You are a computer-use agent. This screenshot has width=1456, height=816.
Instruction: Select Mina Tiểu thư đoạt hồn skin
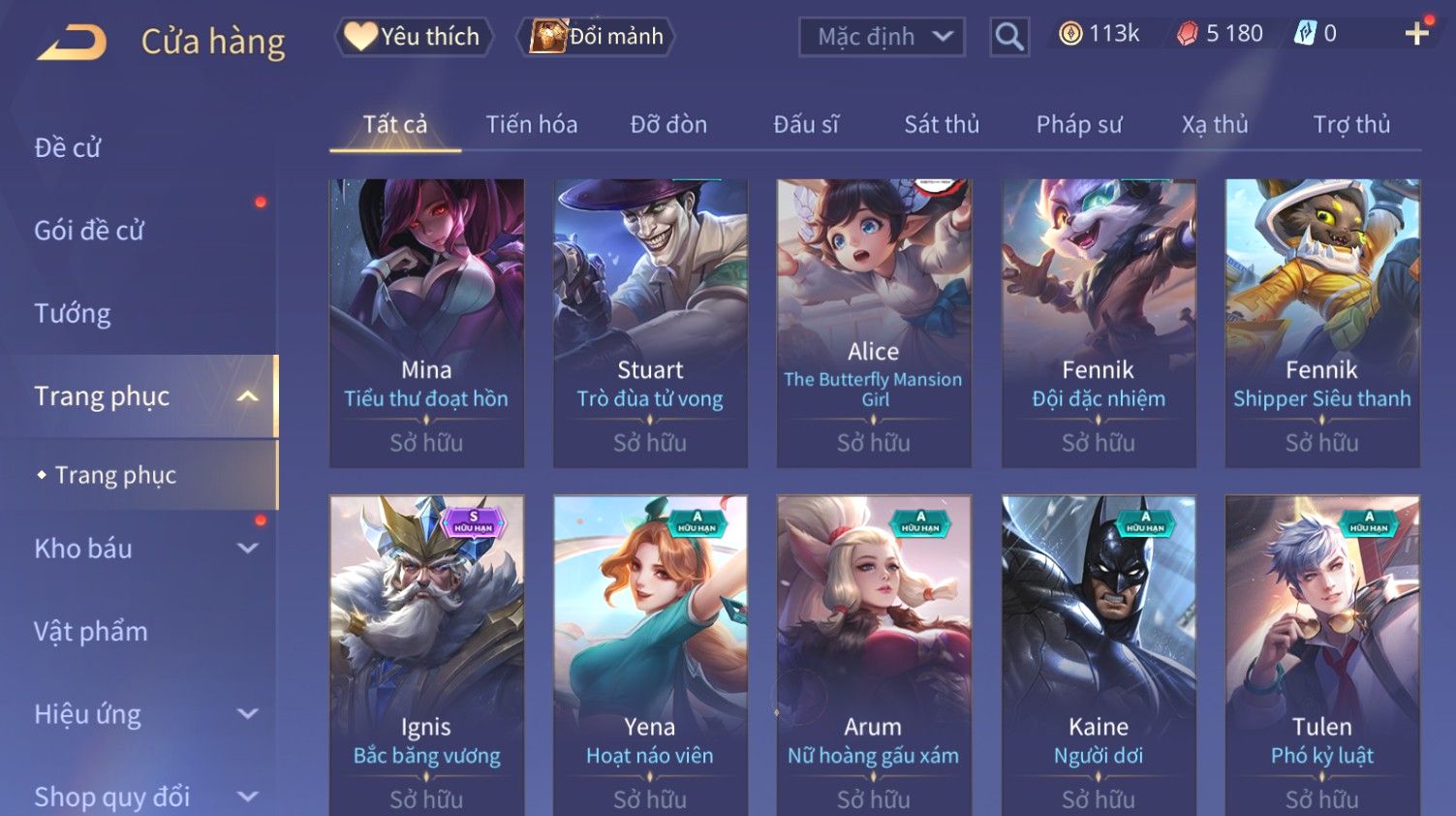(426, 324)
